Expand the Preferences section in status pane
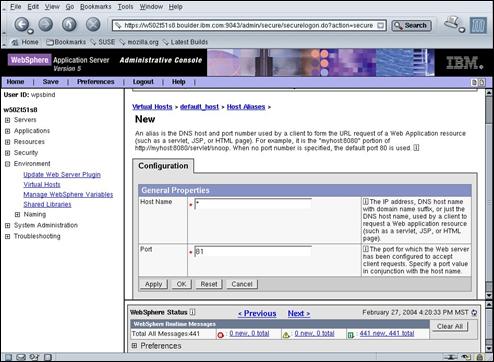 [134, 346]
